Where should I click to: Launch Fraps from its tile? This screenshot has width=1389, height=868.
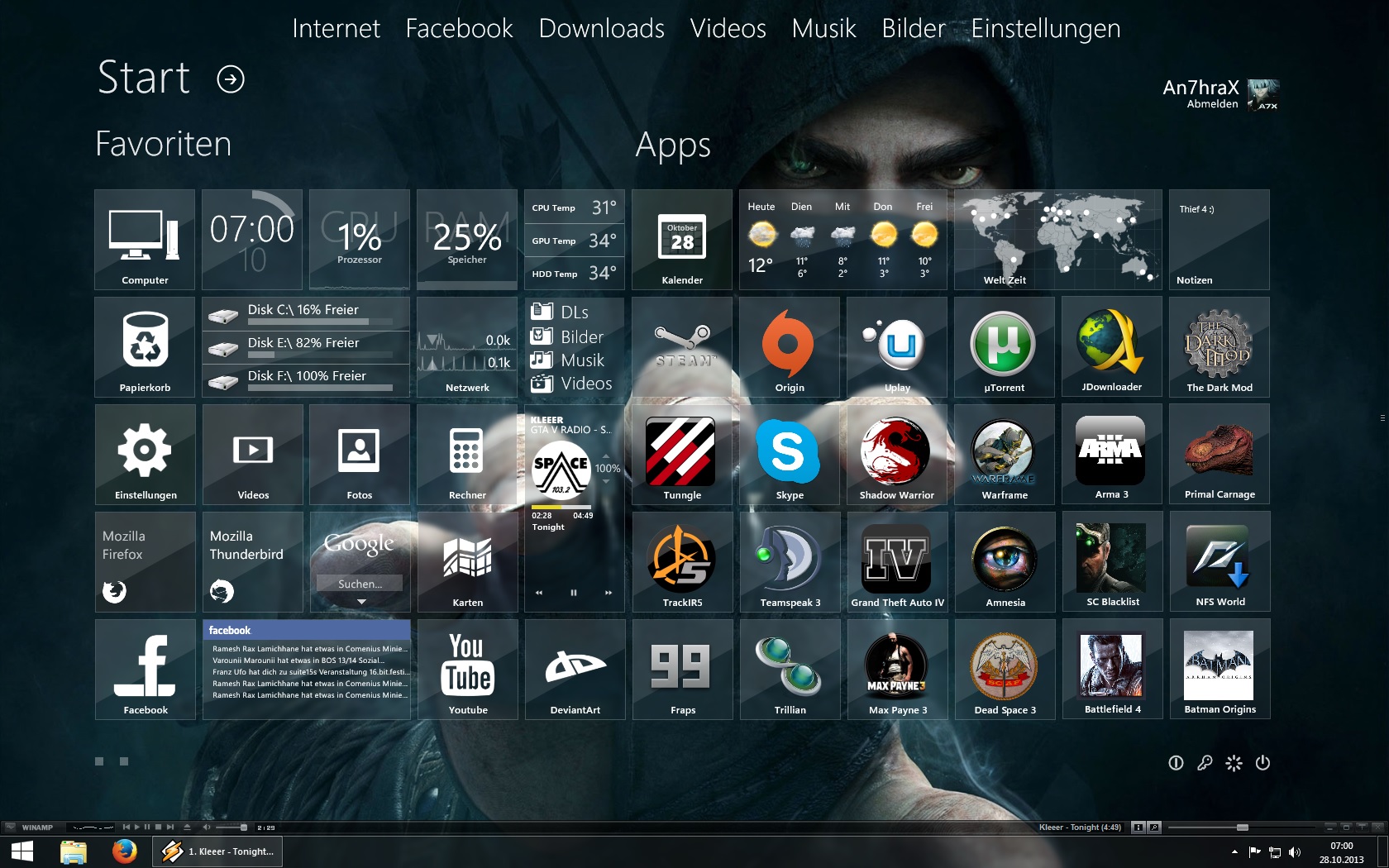point(682,670)
